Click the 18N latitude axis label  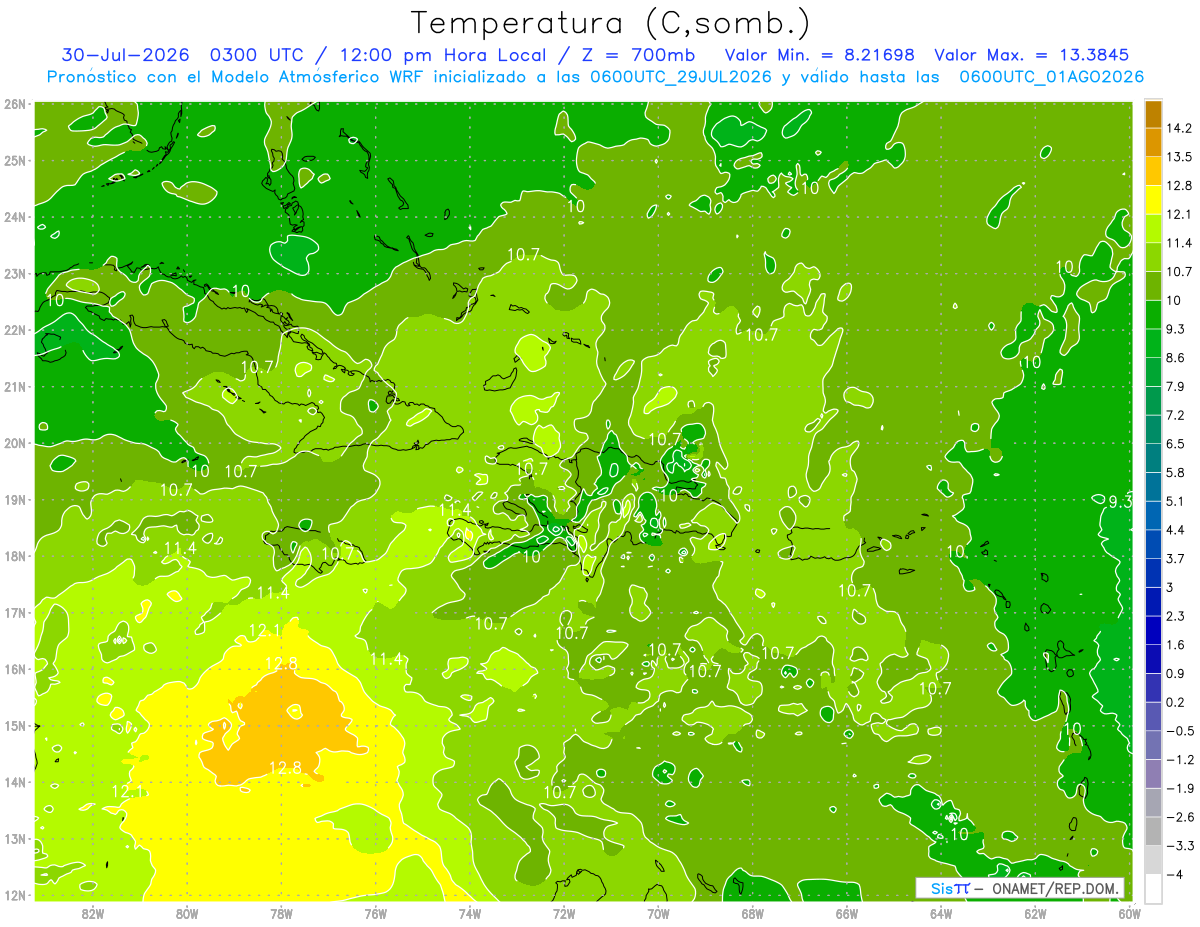(x=15, y=556)
